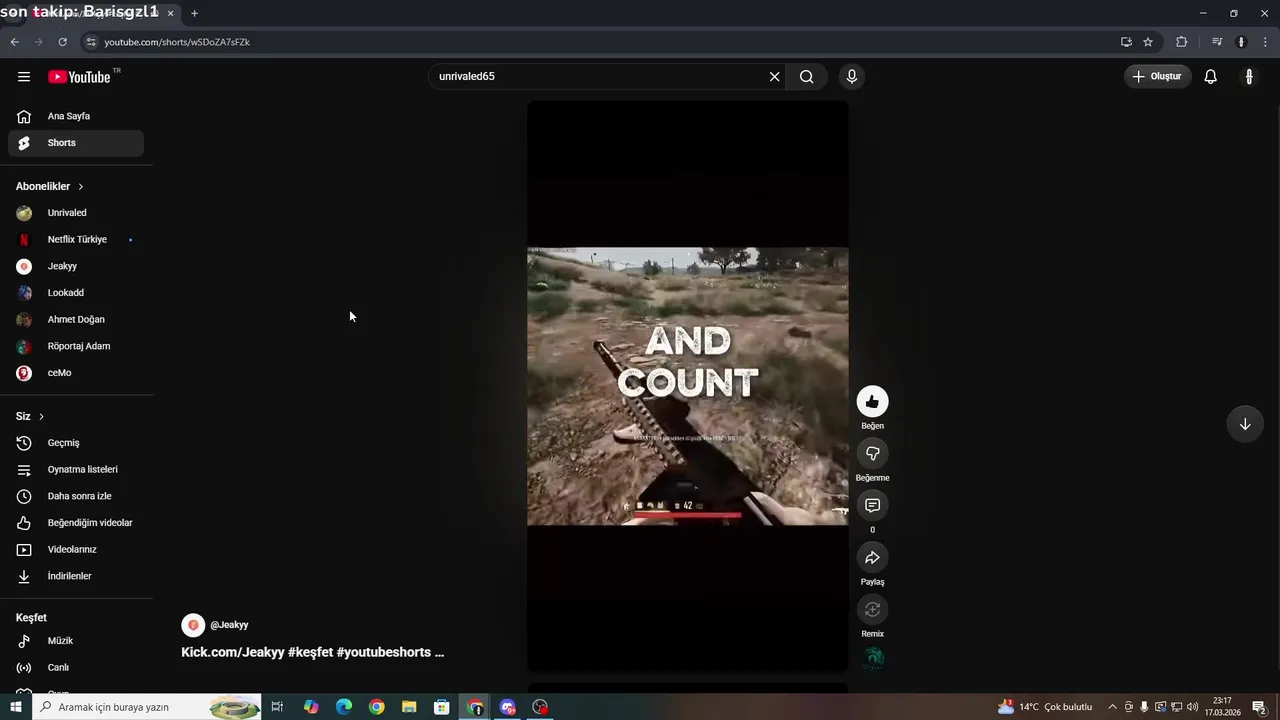Viewport: 1280px width, 720px height.
Task: Open the notifications bell
Action: coord(1211,77)
